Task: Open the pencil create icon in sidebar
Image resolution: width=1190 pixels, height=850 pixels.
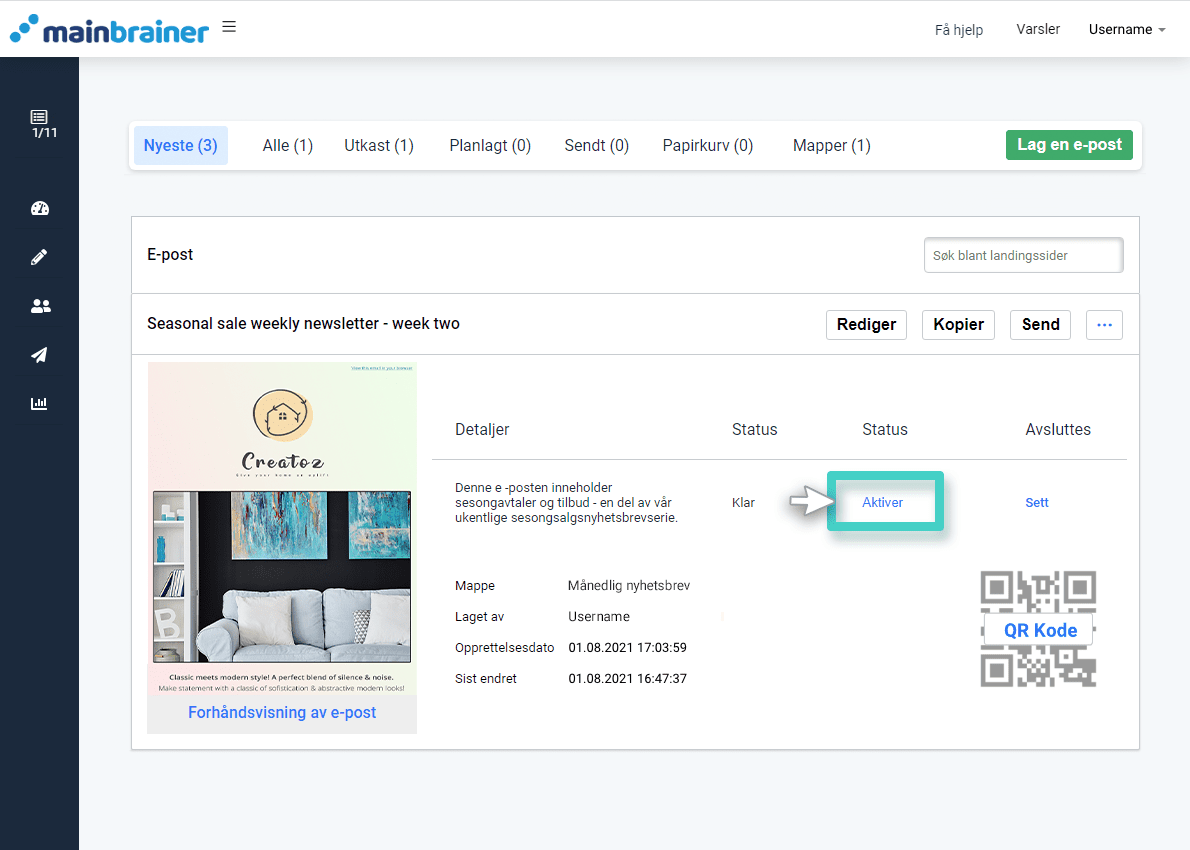Action: click(x=40, y=256)
